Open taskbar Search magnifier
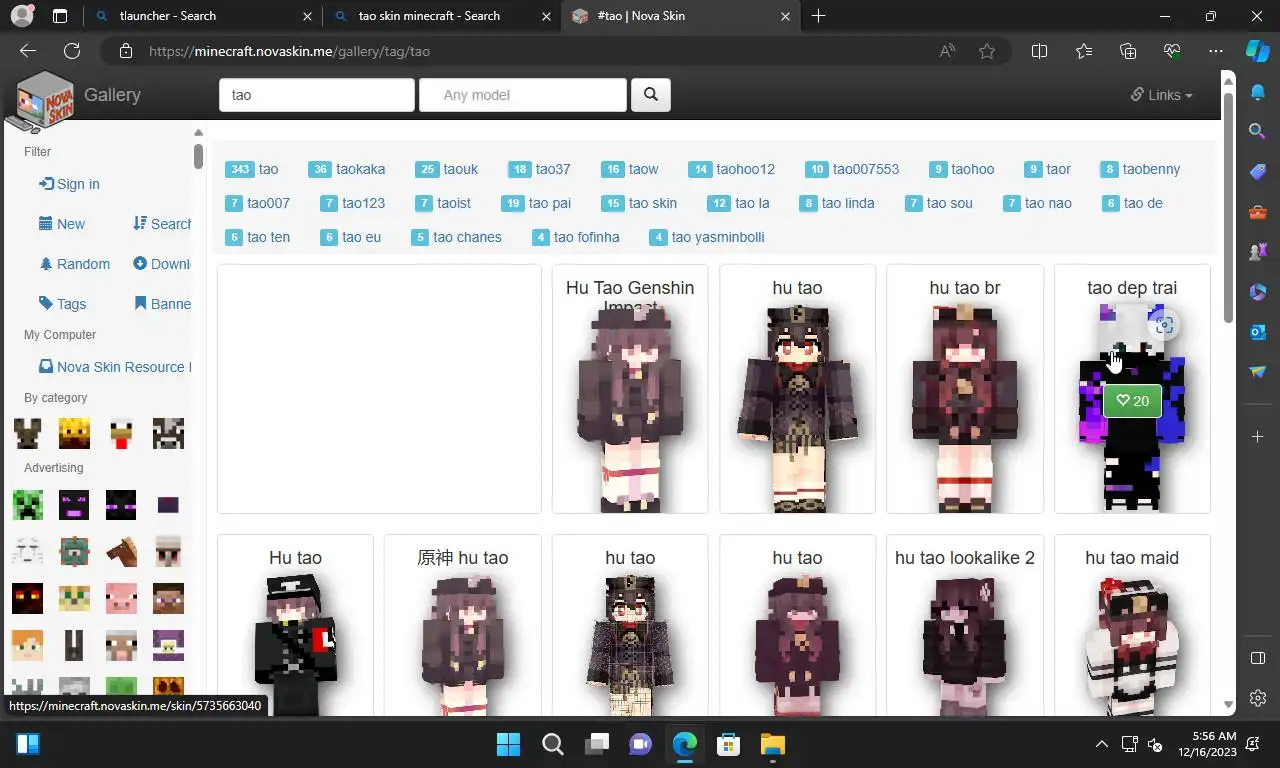Viewport: 1280px width, 768px height. [x=552, y=744]
